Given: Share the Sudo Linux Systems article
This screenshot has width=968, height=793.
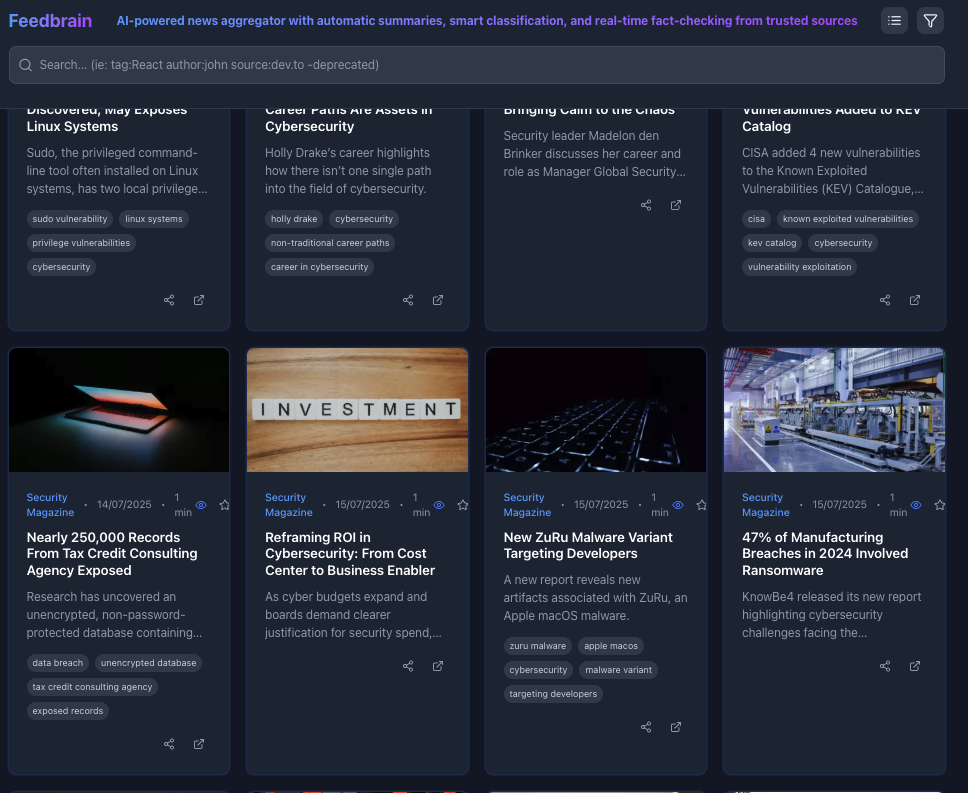Looking at the screenshot, I should click(x=169, y=300).
